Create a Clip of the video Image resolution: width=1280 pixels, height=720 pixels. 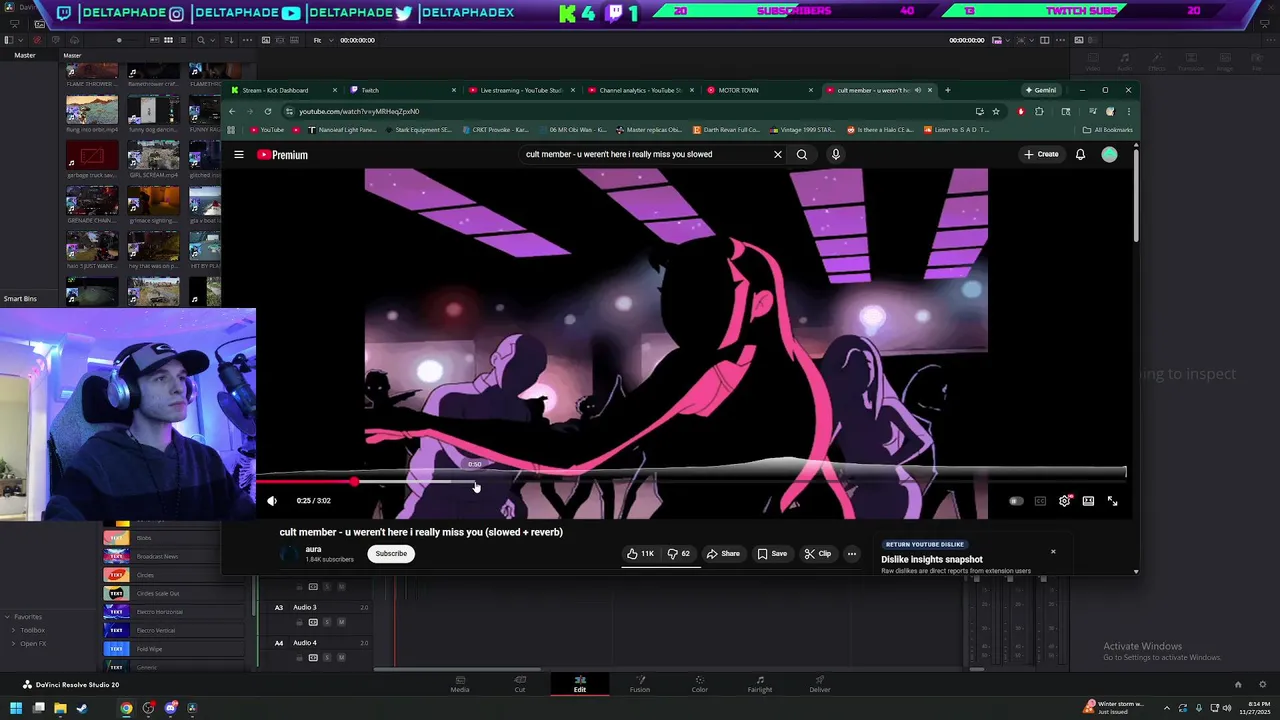[x=817, y=553]
